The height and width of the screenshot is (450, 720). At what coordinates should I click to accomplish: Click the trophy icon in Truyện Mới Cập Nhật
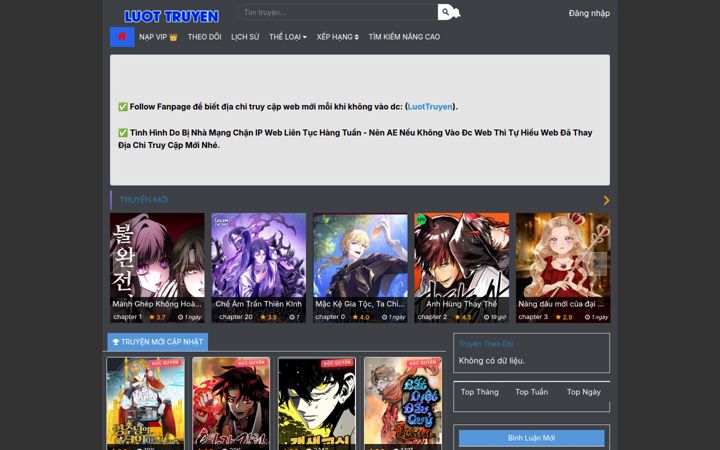pos(116,342)
